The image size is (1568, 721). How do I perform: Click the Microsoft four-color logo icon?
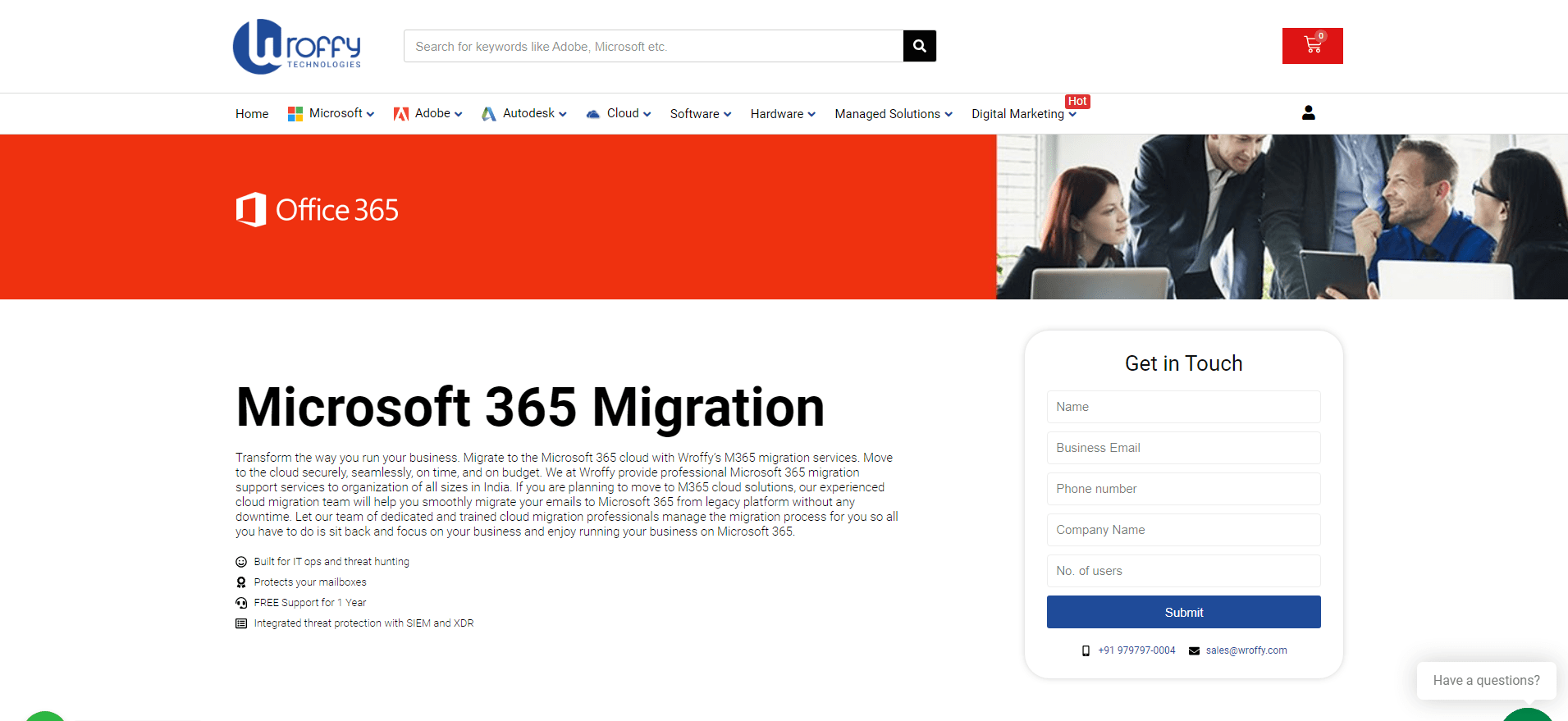point(295,113)
